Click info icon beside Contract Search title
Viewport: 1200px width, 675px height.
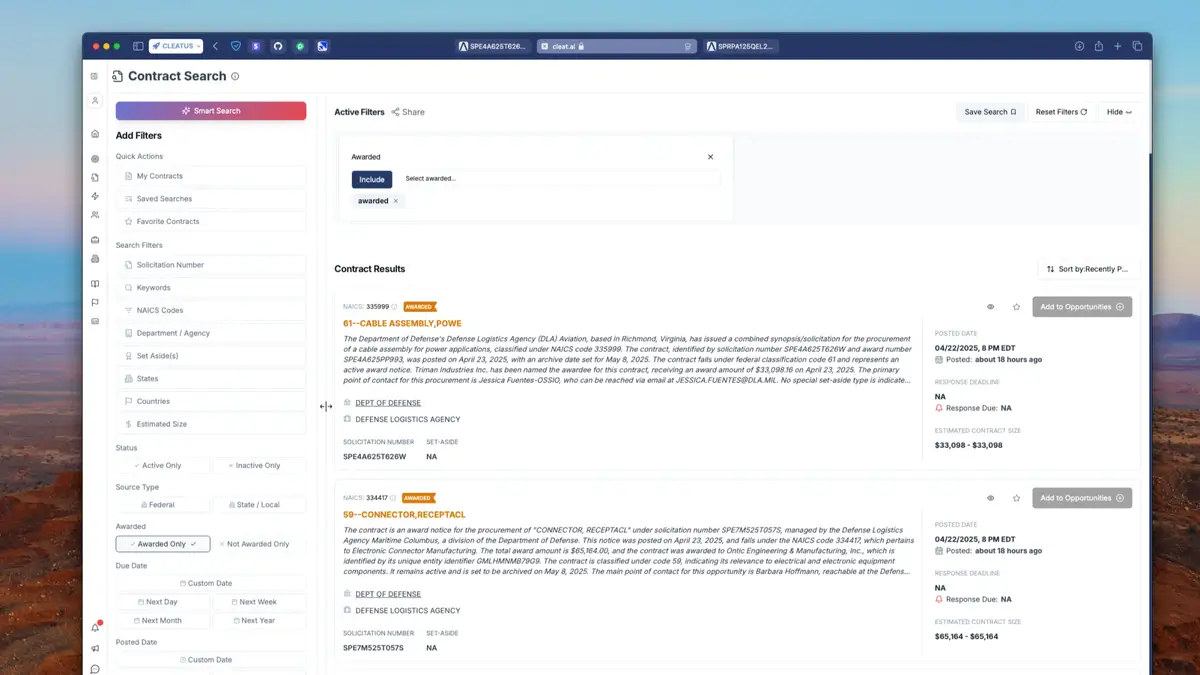[x=235, y=76]
